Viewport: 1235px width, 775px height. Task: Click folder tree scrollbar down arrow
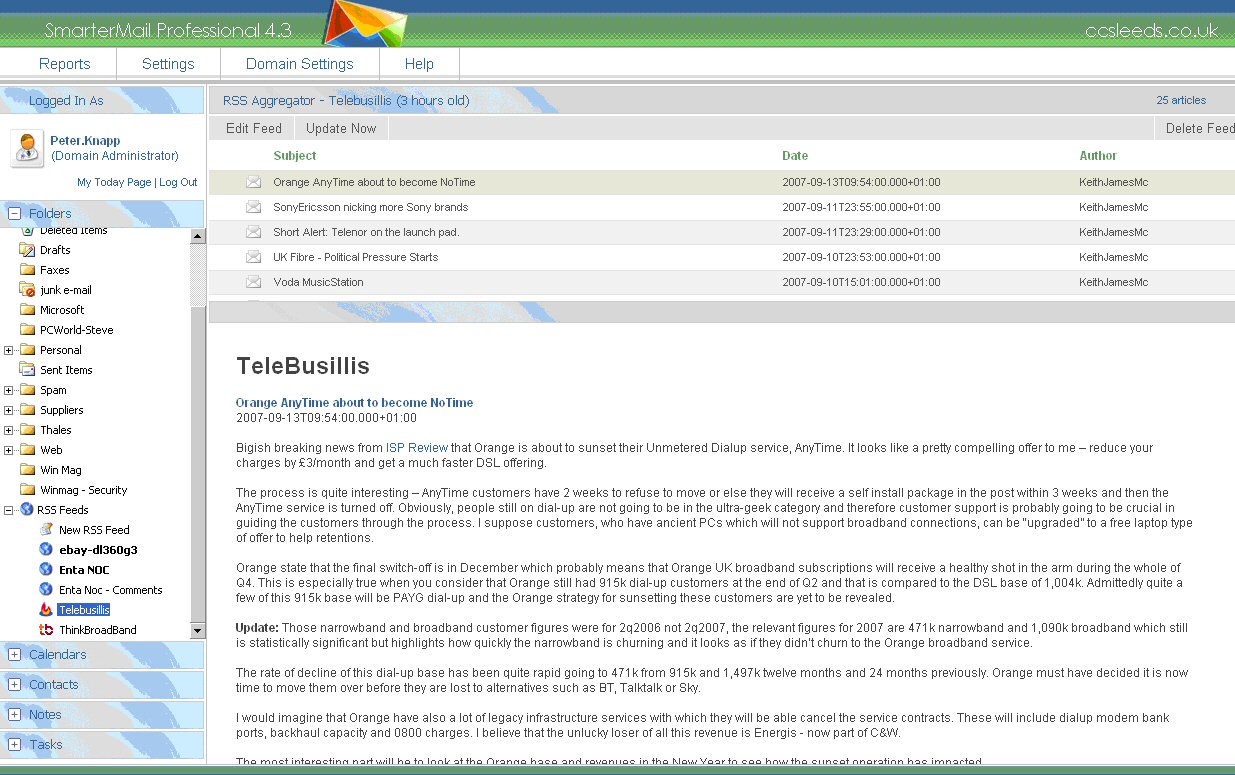coord(198,632)
